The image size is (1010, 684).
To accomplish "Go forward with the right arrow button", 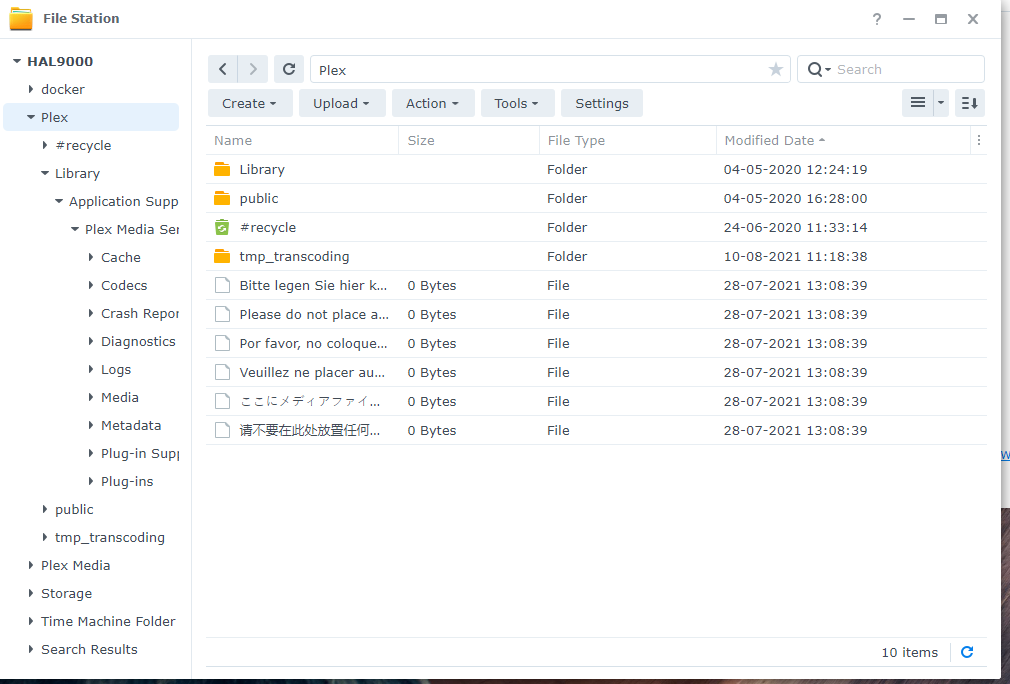I will coord(253,69).
